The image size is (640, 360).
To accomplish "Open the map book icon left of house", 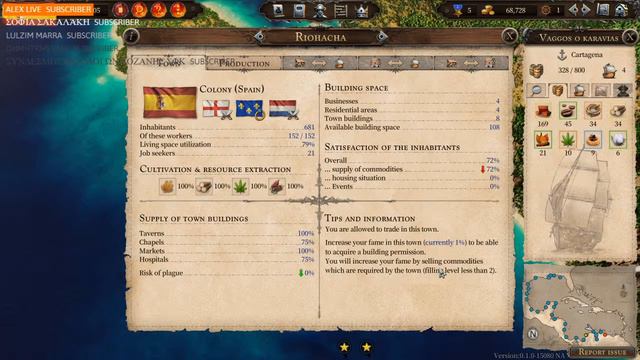I will (x=603, y=10).
